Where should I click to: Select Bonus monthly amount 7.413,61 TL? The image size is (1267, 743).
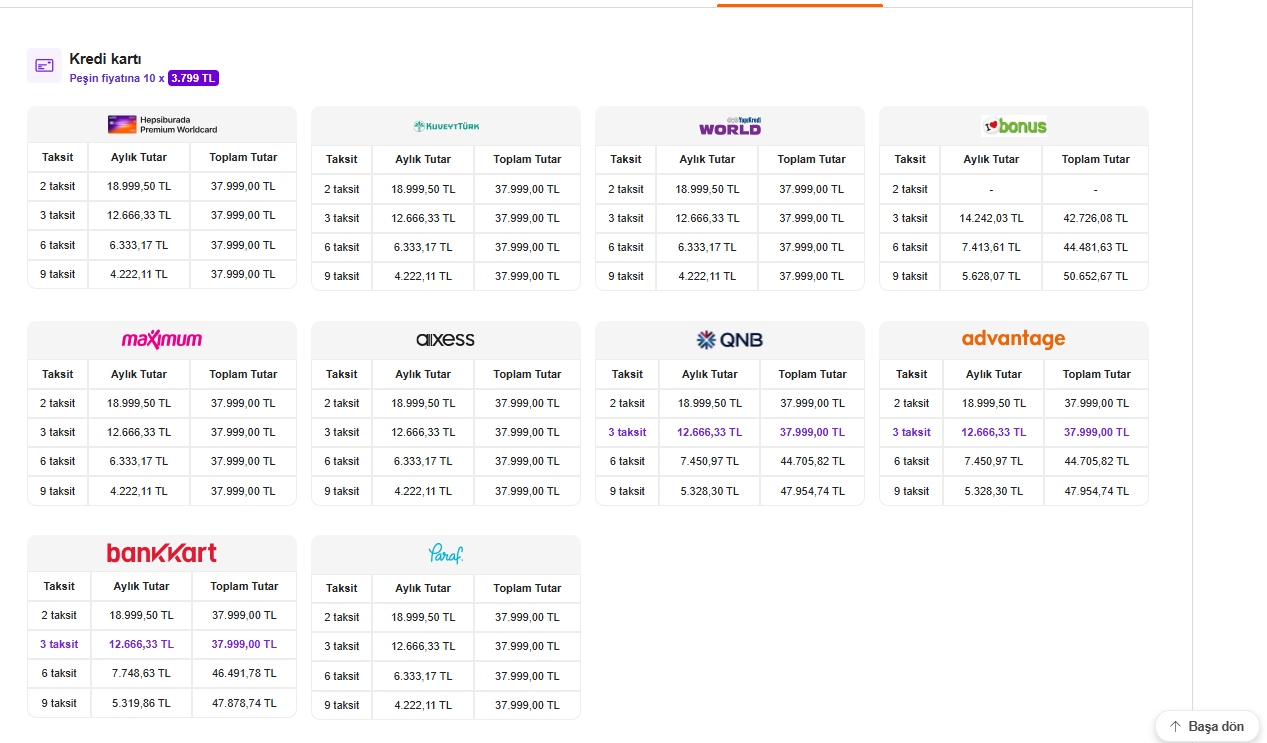pyautogui.click(x=991, y=247)
